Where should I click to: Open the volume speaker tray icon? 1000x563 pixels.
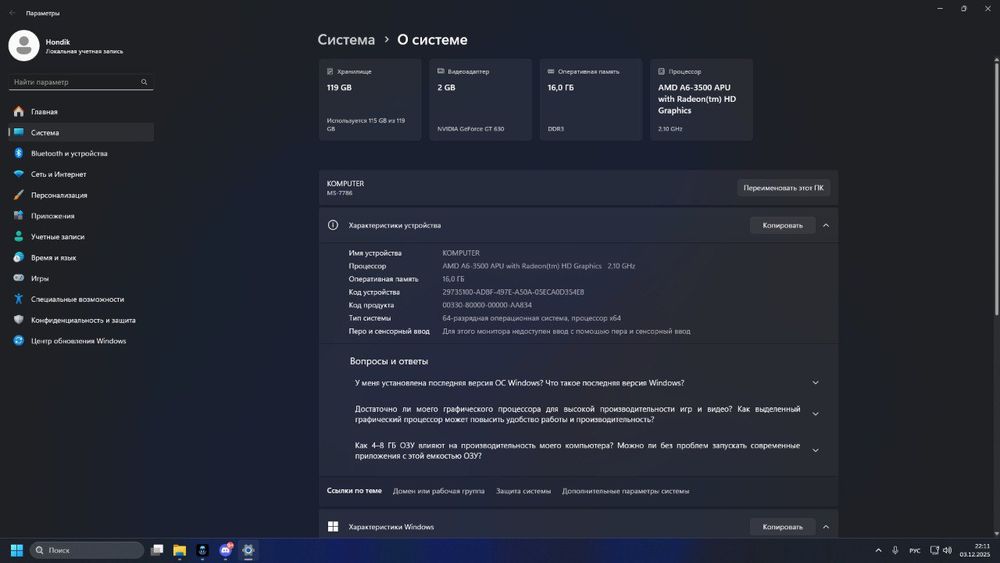(948, 550)
